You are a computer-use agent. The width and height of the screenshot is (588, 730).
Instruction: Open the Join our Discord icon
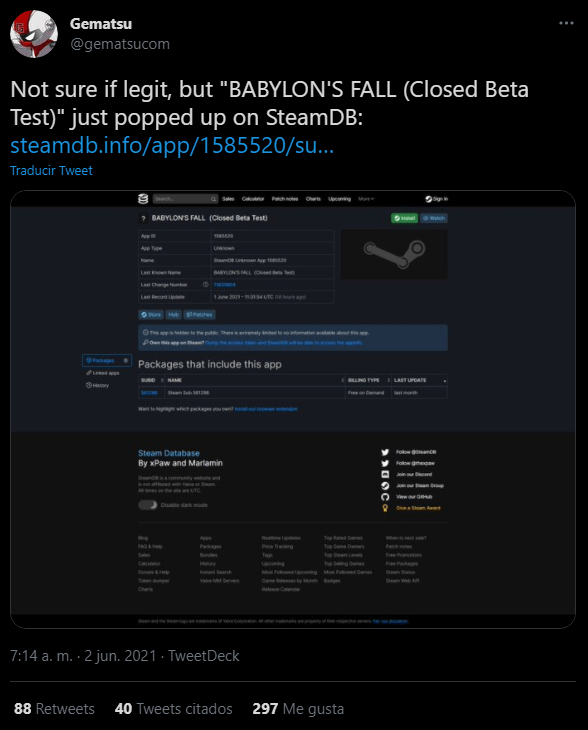(x=385, y=474)
